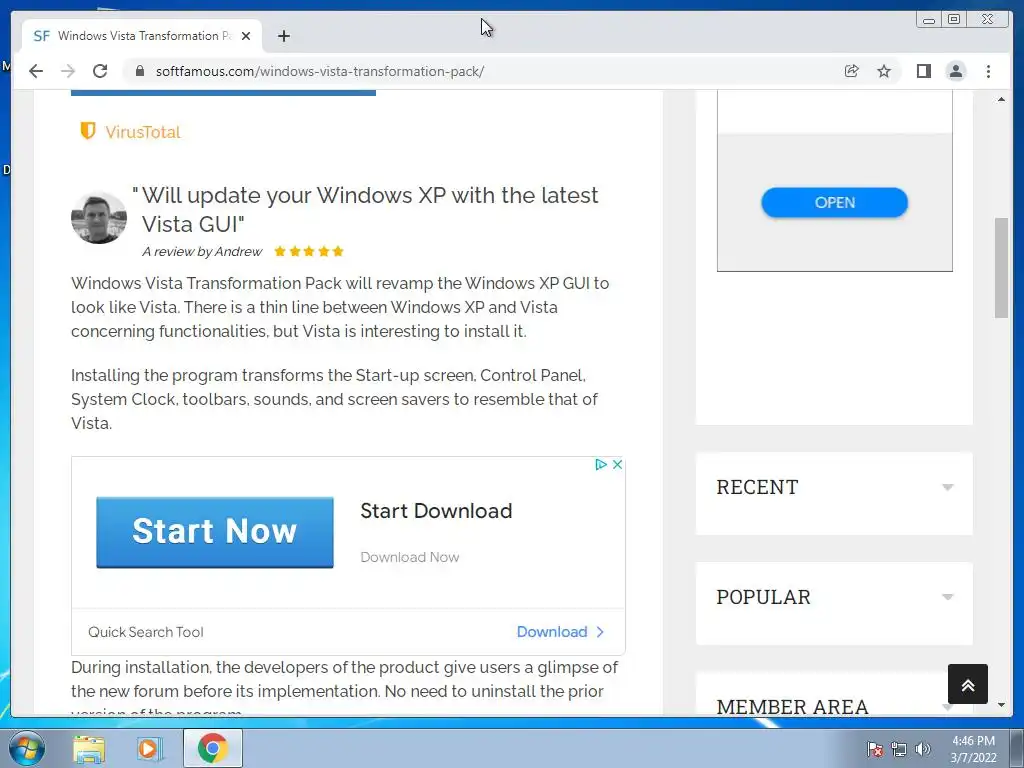This screenshot has width=1024, height=768.
Task: Open a new tab with the plus button
Action: point(283,36)
